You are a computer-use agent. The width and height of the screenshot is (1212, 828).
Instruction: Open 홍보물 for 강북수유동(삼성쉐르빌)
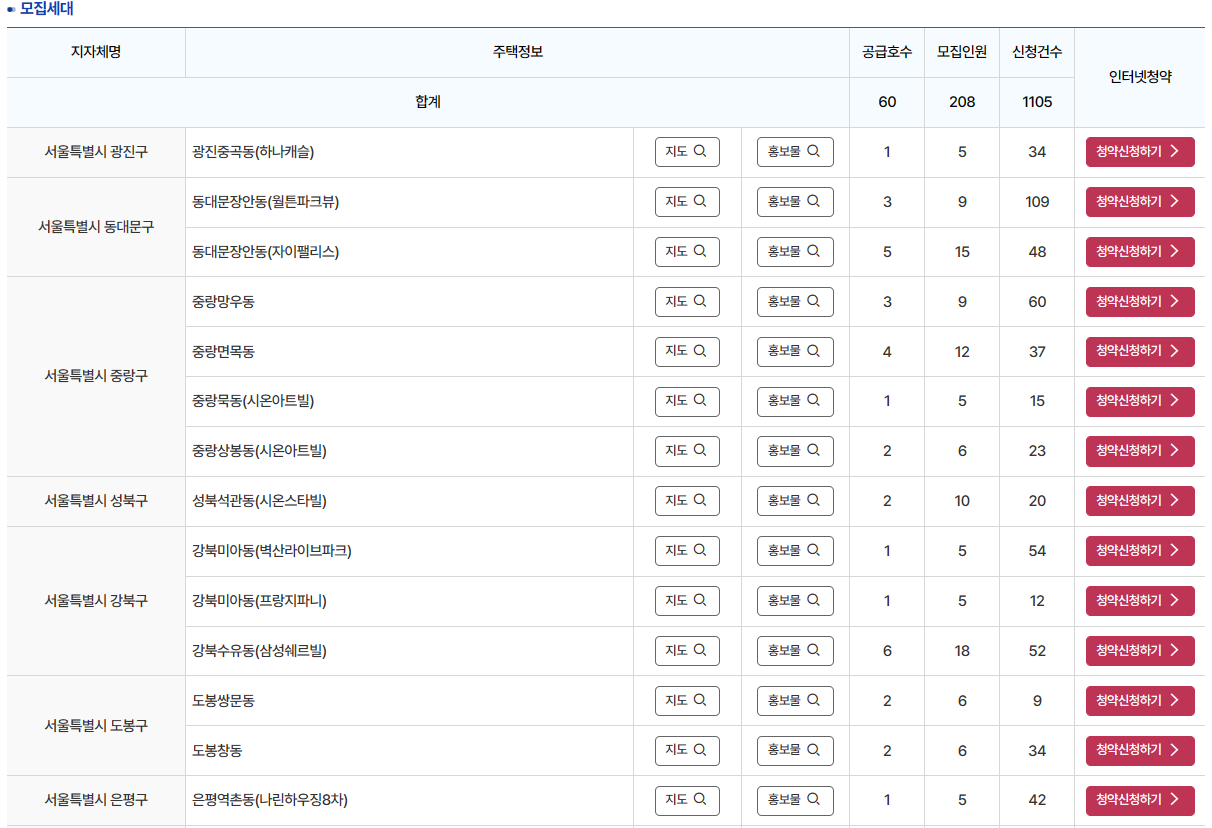pos(795,651)
